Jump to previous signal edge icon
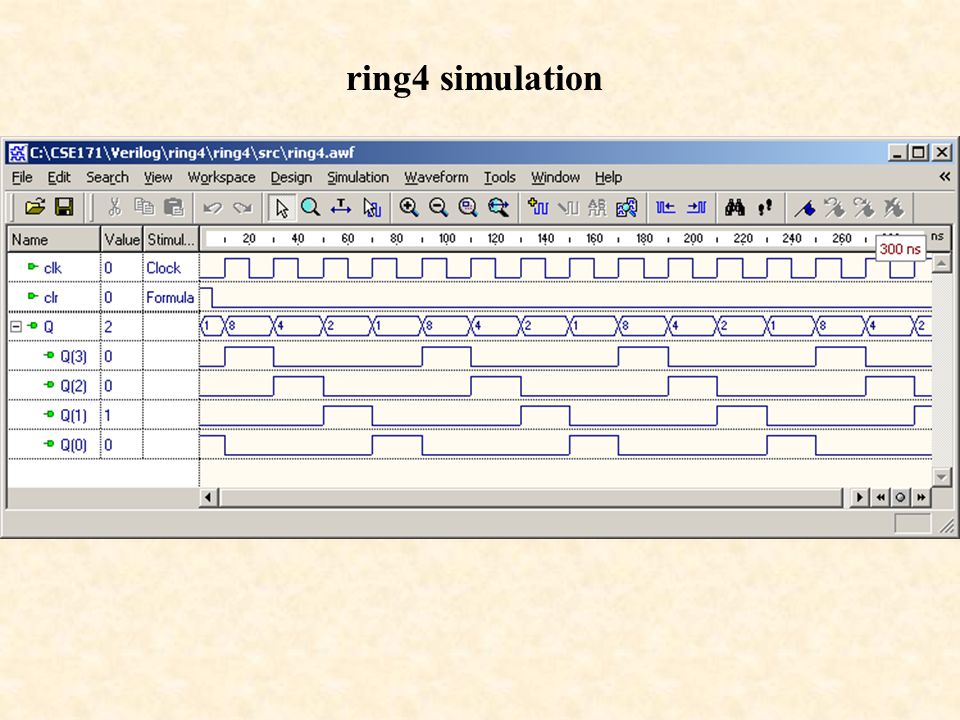 point(666,208)
